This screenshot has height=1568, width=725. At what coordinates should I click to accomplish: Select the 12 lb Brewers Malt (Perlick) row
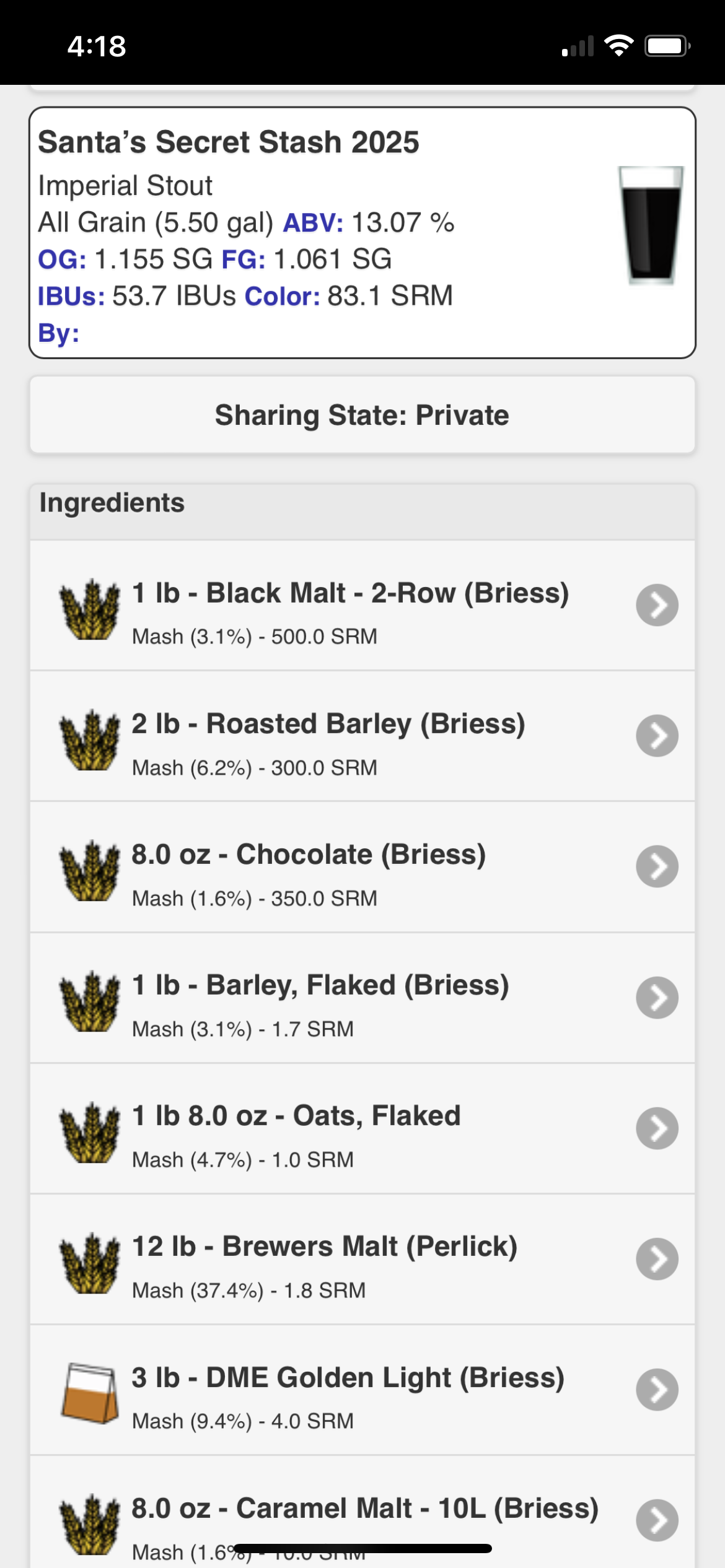coord(362,1260)
